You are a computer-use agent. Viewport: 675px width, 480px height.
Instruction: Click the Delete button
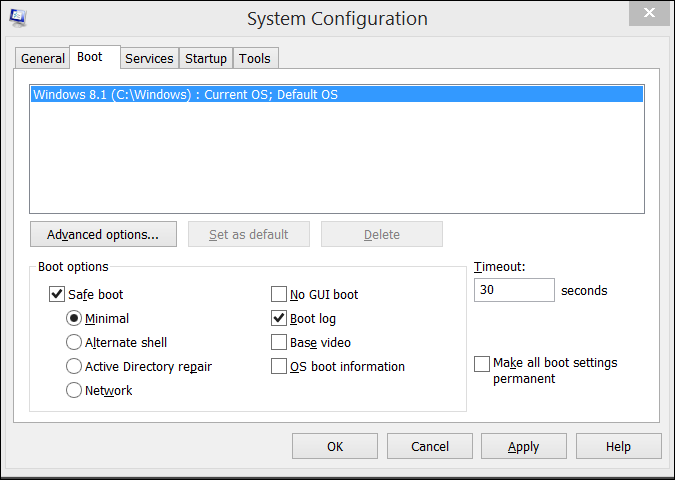pos(382,234)
